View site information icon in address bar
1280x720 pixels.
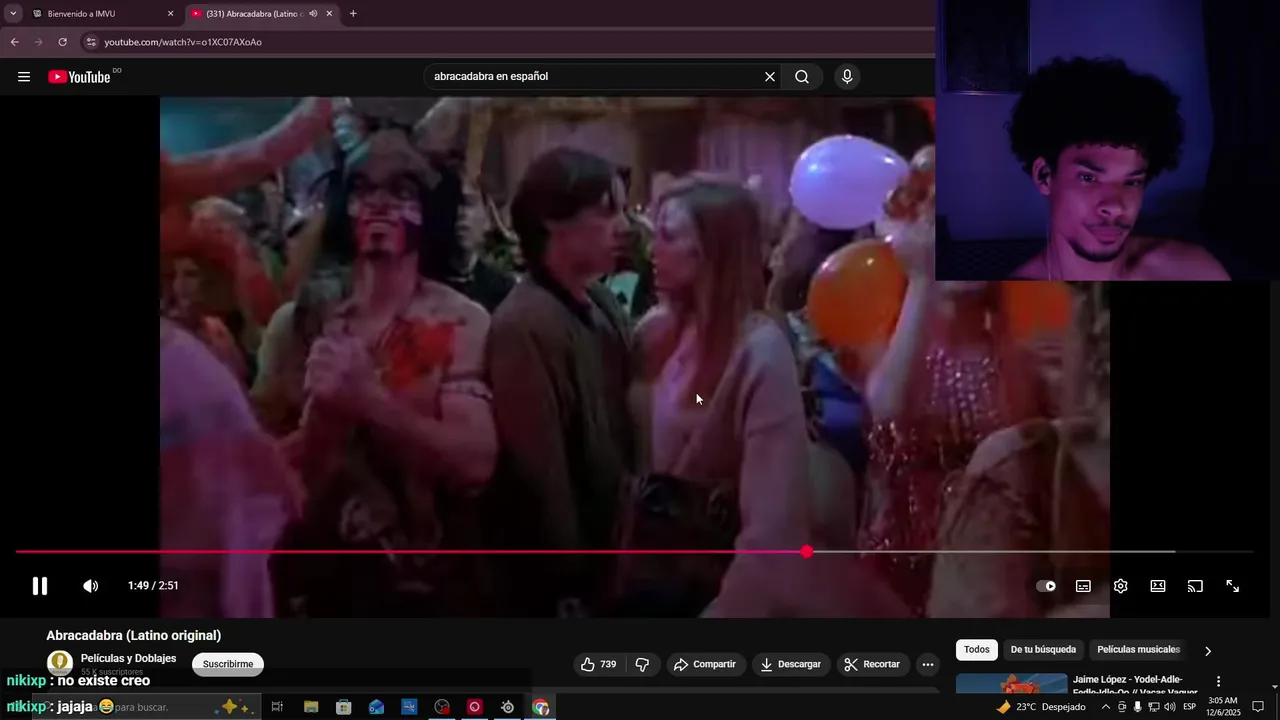(91, 42)
